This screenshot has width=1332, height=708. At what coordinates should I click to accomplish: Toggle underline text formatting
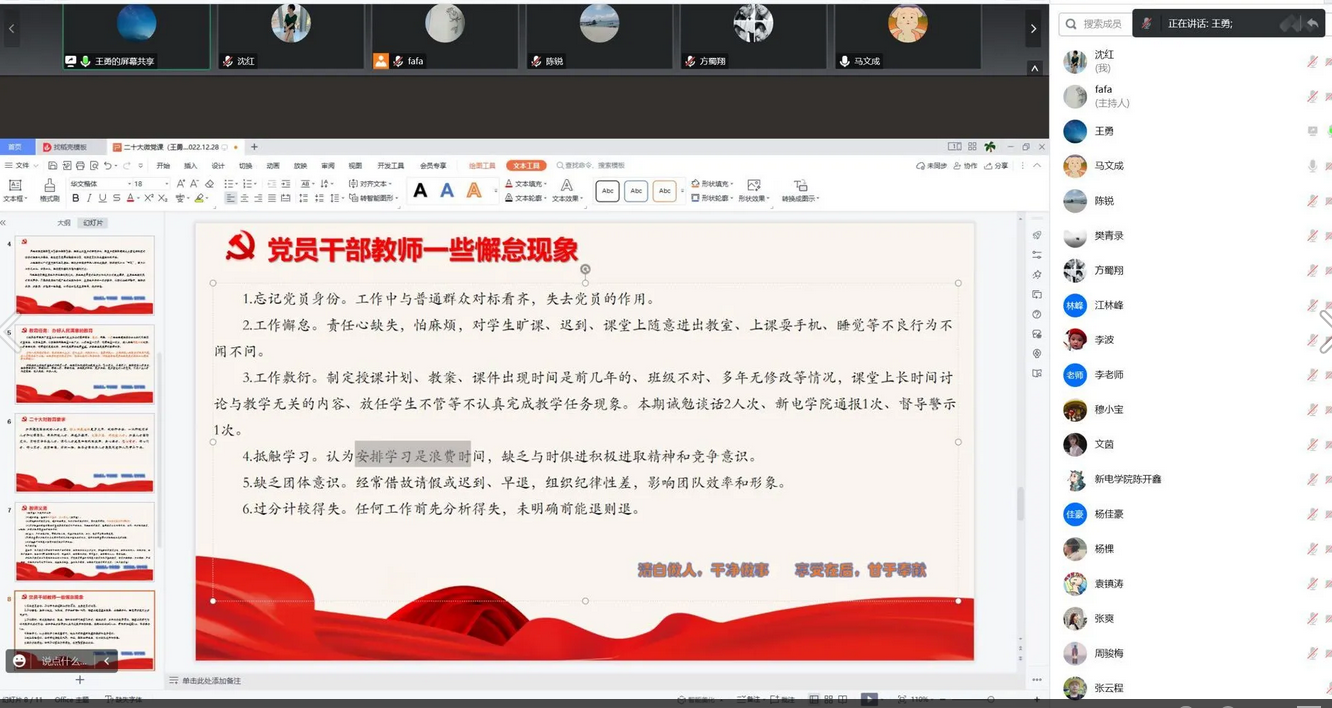102,198
